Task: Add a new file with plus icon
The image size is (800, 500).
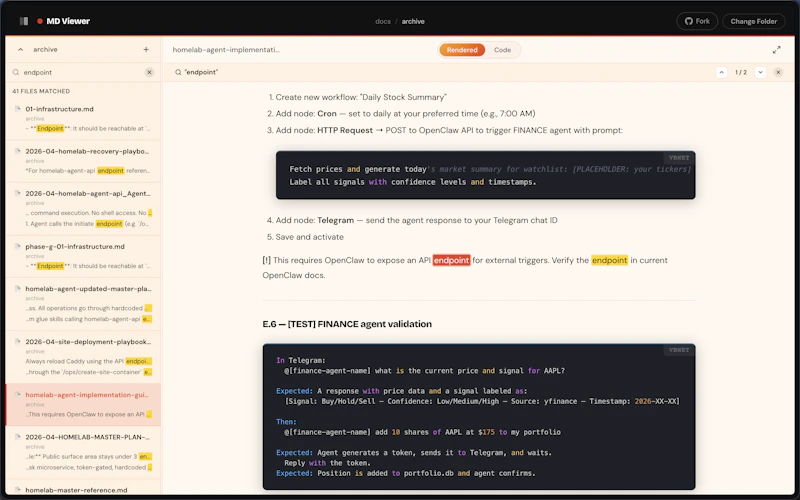Action: 146,49
